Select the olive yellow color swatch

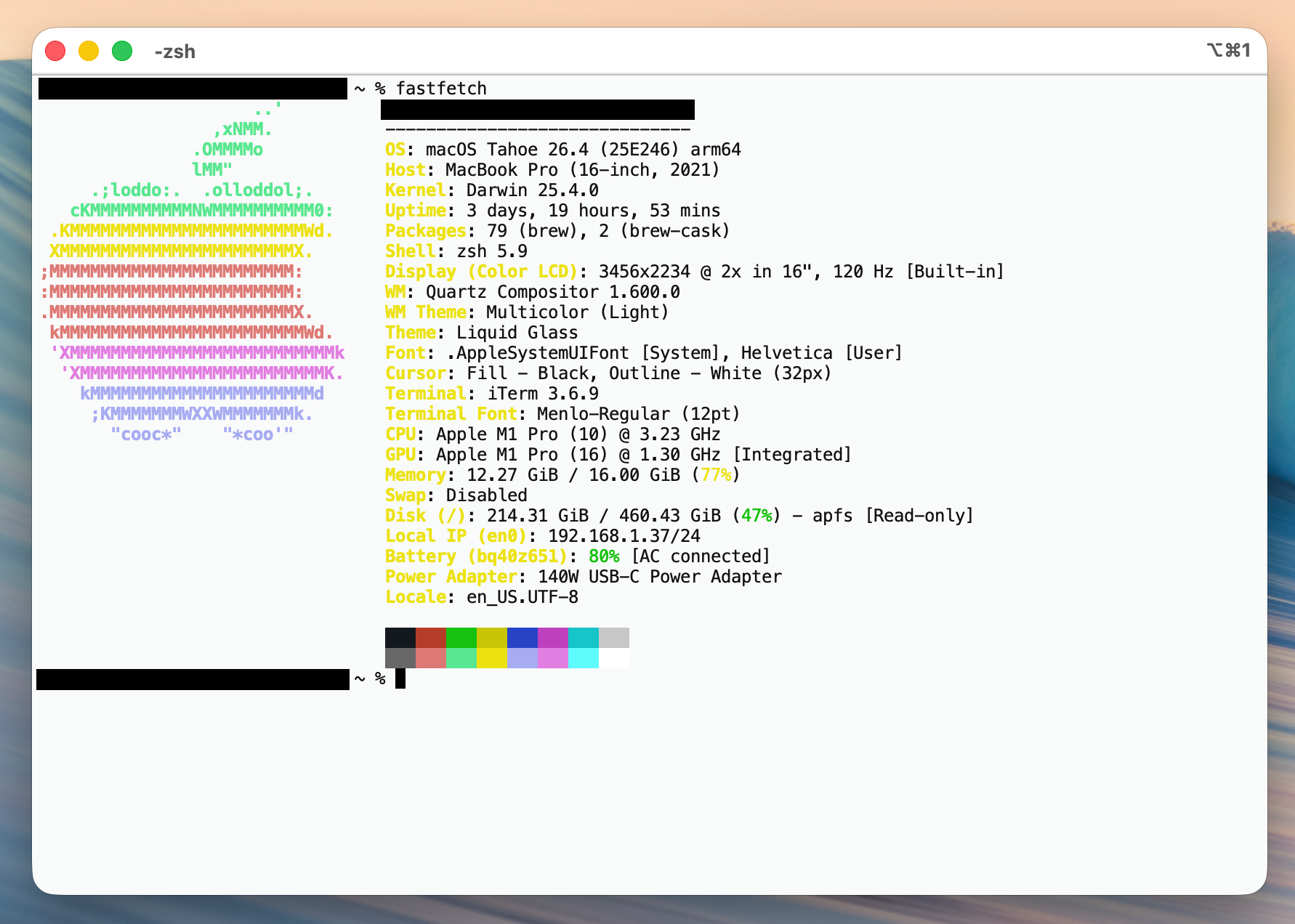pos(492,638)
